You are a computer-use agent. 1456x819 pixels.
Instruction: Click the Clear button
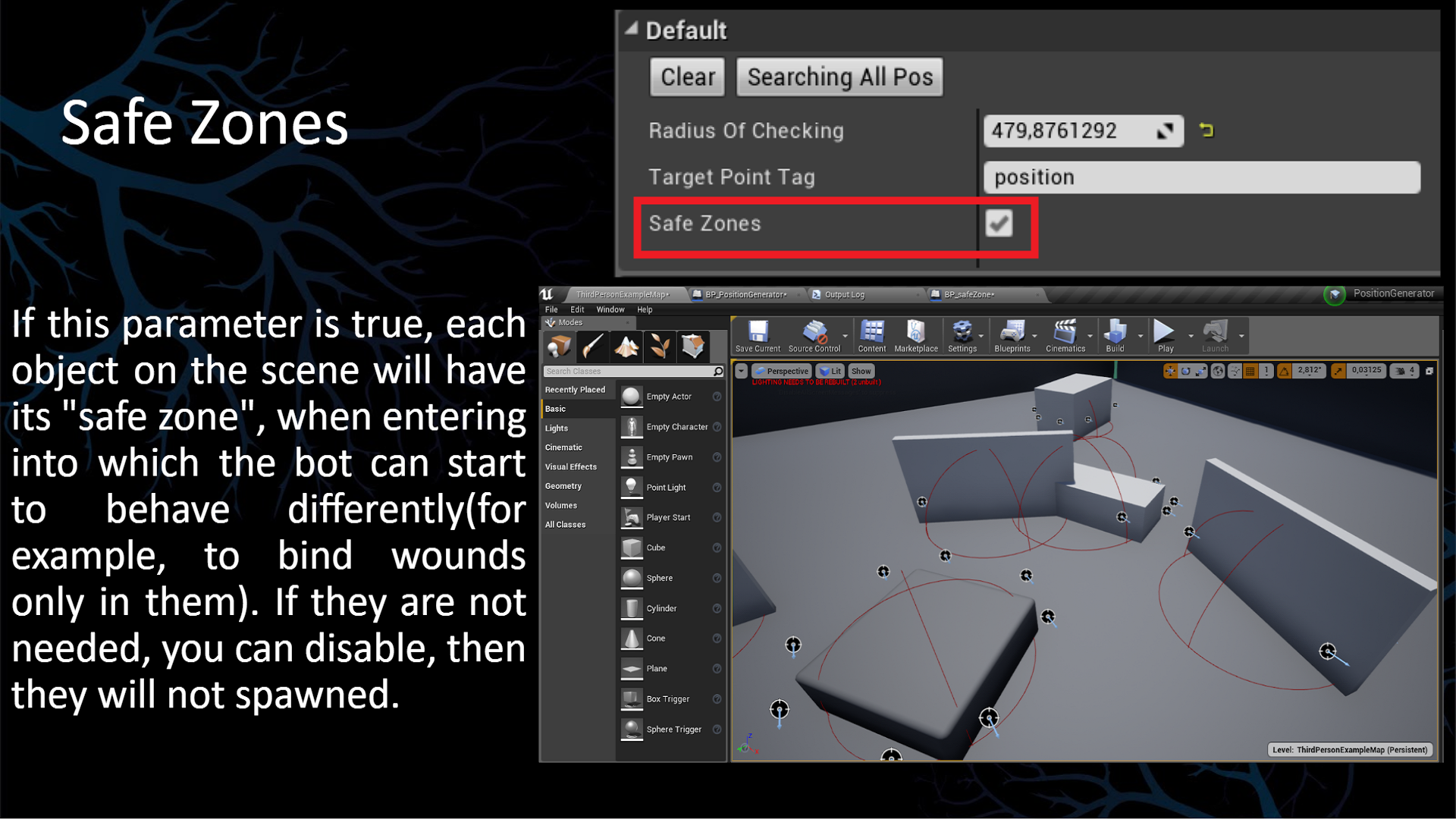point(687,77)
